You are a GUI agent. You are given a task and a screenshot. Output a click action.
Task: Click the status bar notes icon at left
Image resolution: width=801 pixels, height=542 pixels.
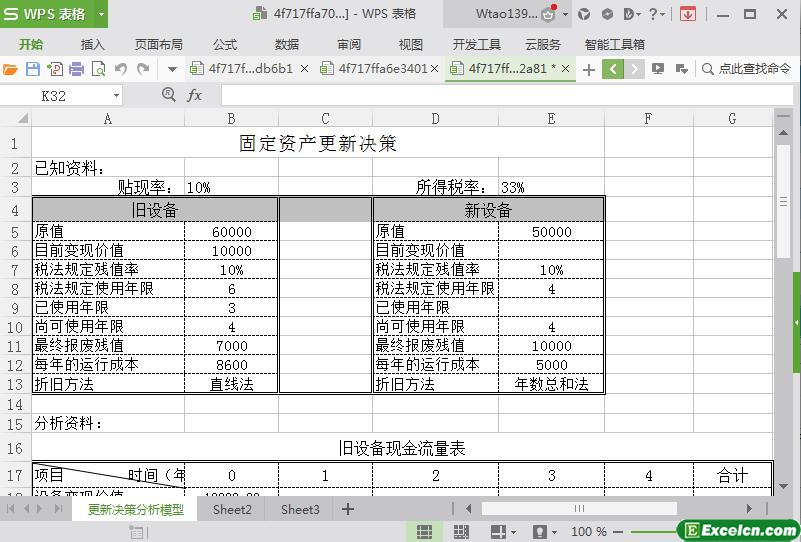136,533
